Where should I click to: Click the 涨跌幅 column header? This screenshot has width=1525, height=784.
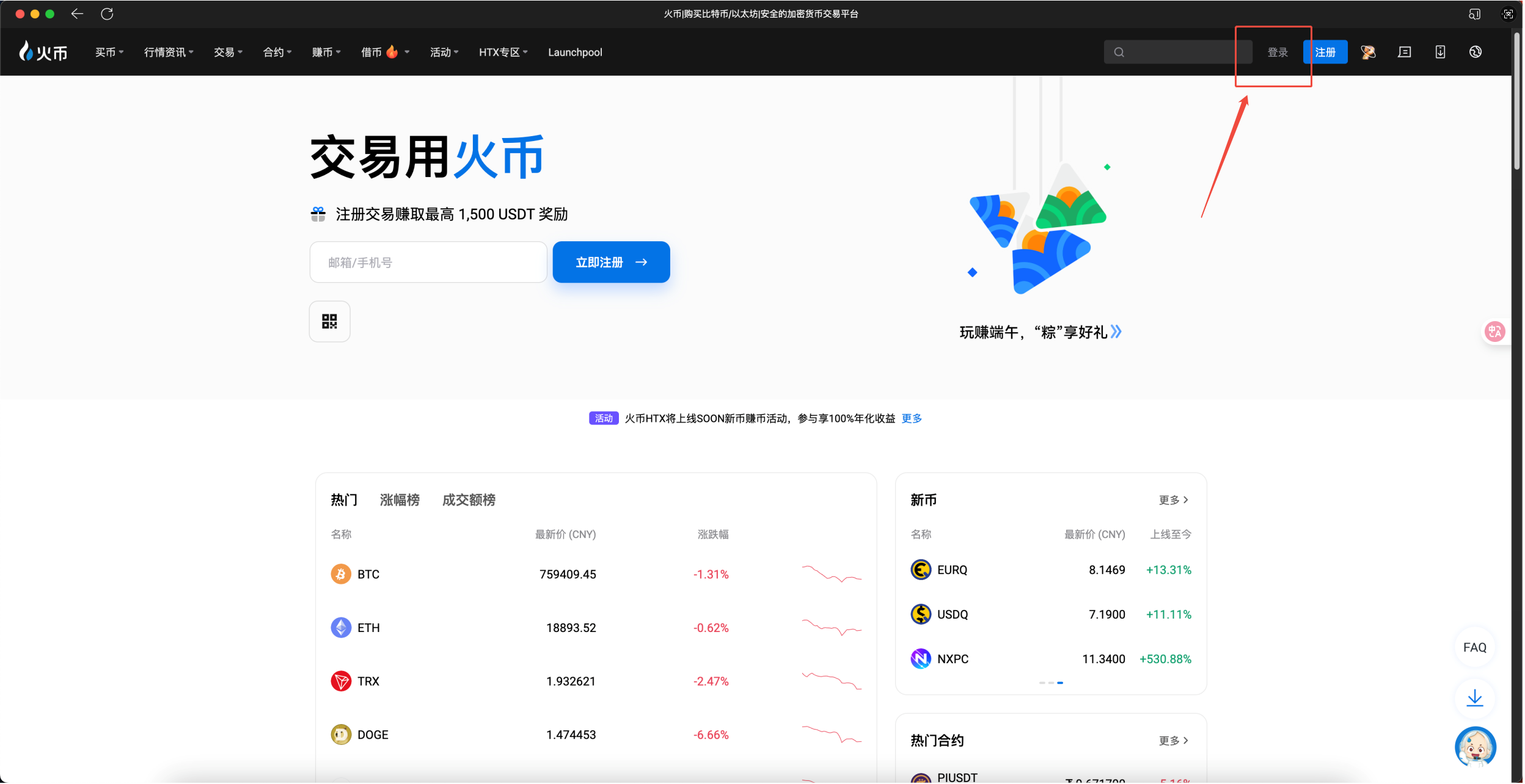[713, 534]
